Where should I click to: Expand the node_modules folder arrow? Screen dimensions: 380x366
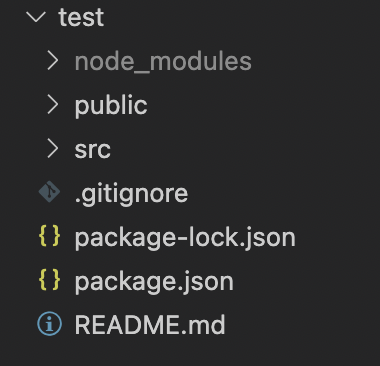click(53, 60)
